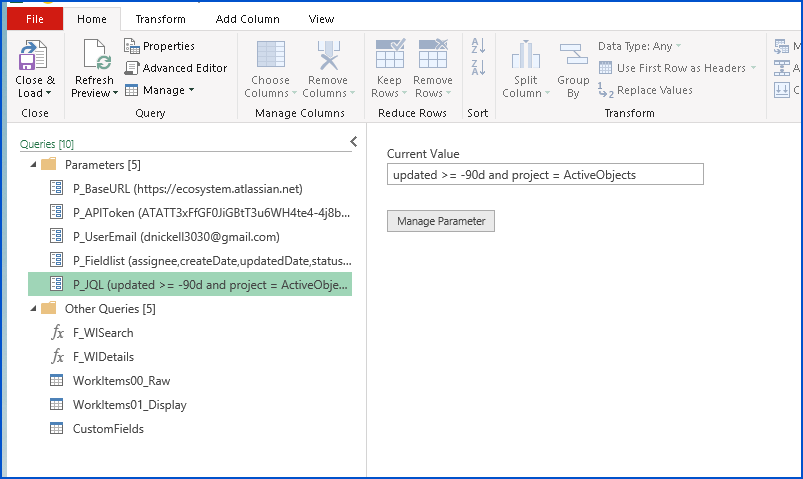Open the File tab
803x479 pixels.
point(35,19)
